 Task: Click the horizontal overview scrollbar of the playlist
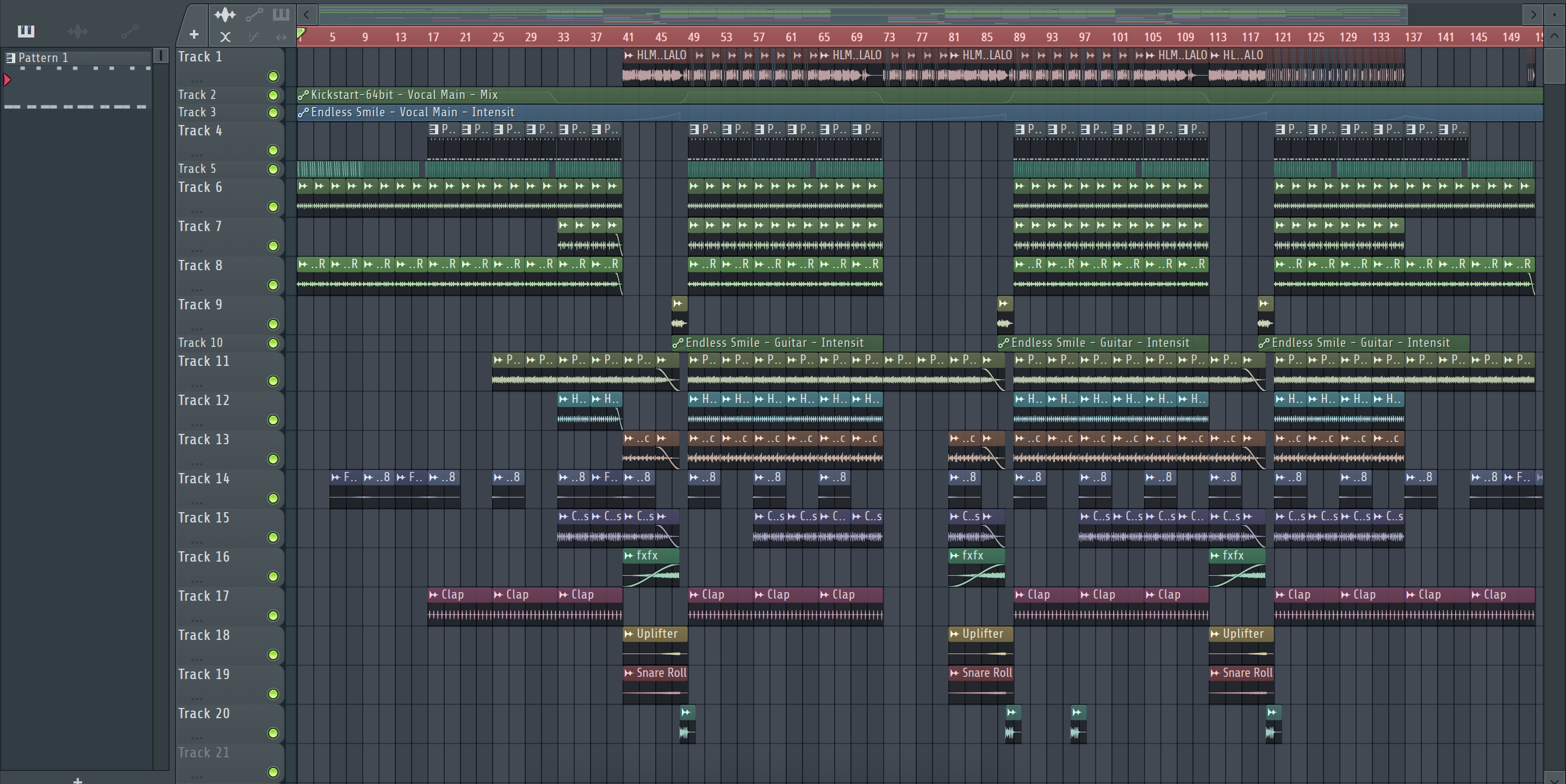[x=863, y=14]
